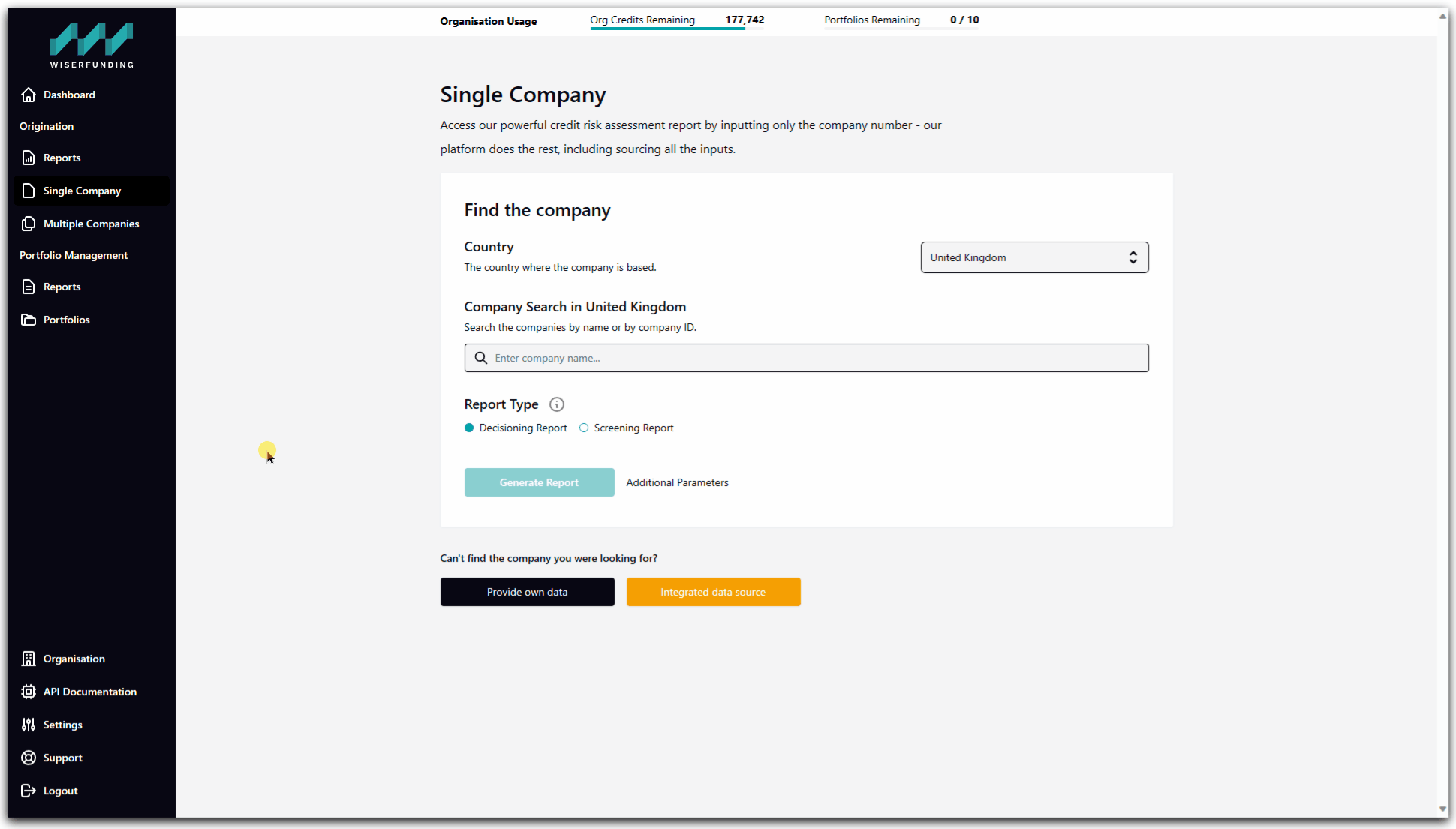Image resolution: width=1456 pixels, height=829 pixels.
Task: Click "Can't find the company" text
Action: click(x=549, y=558)
